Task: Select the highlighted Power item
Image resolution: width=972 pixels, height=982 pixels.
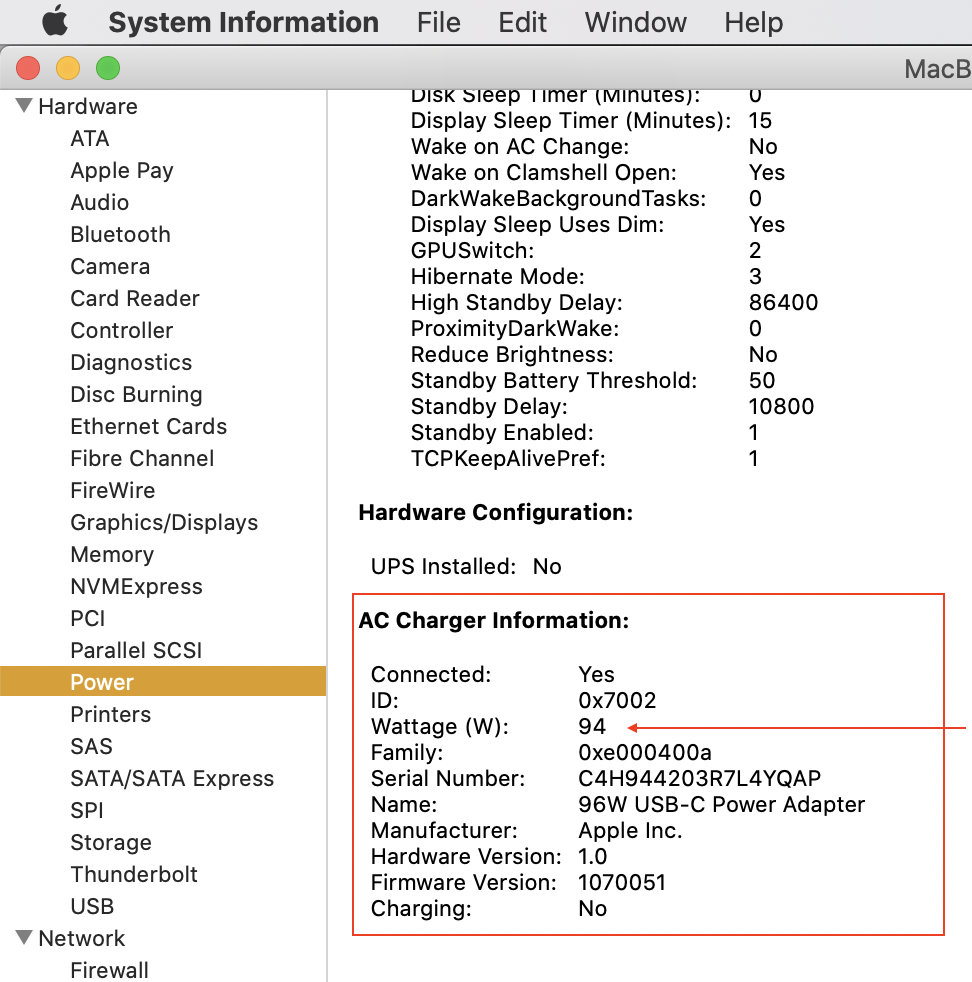Action: pyautogui.click(x=102, y=682)
